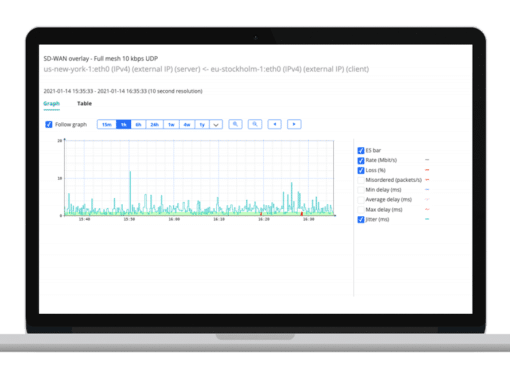Choose the 24h time range

[154, 125]
